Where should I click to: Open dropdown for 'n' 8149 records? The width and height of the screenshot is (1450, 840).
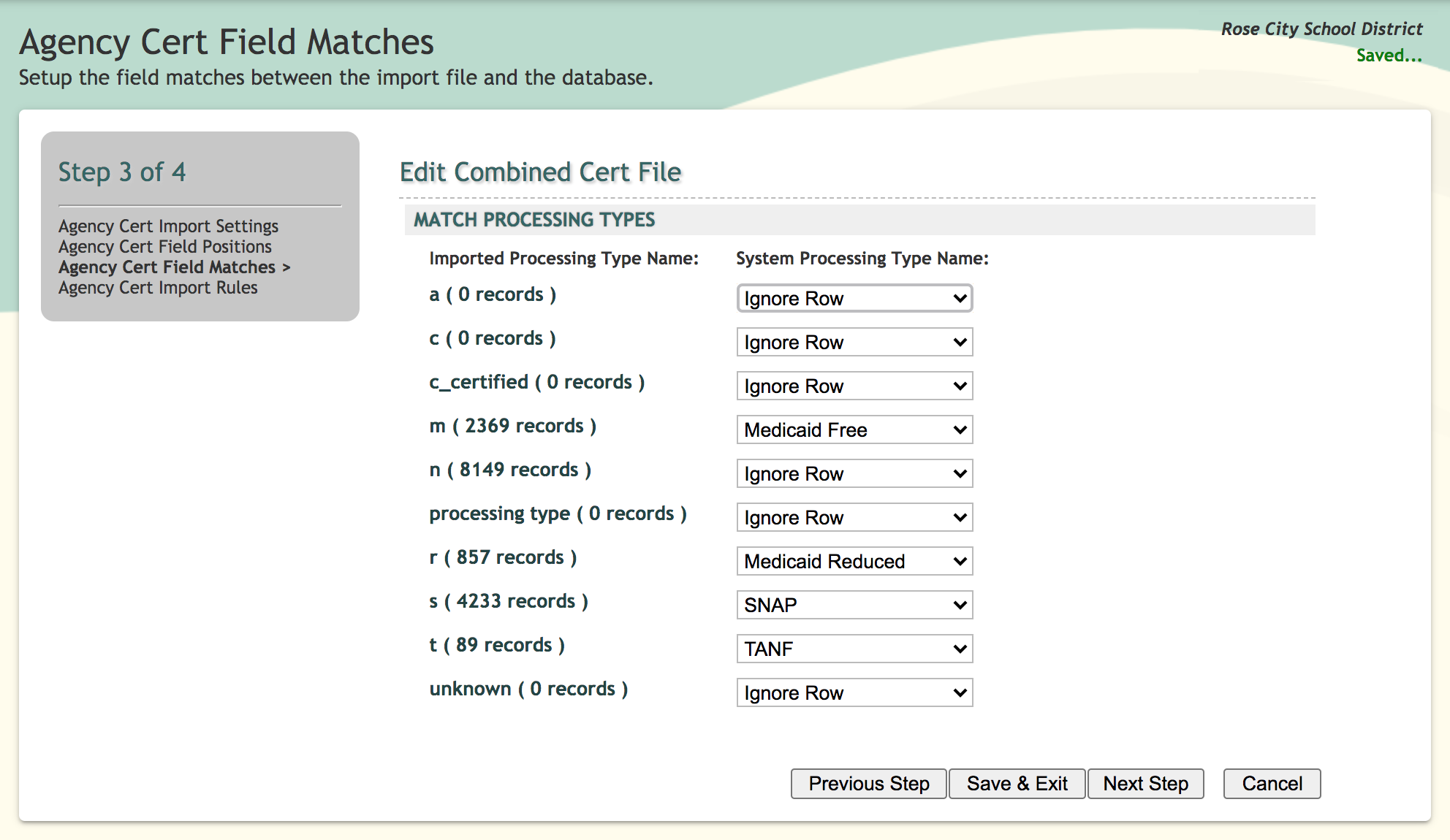(x=854, y=473)
